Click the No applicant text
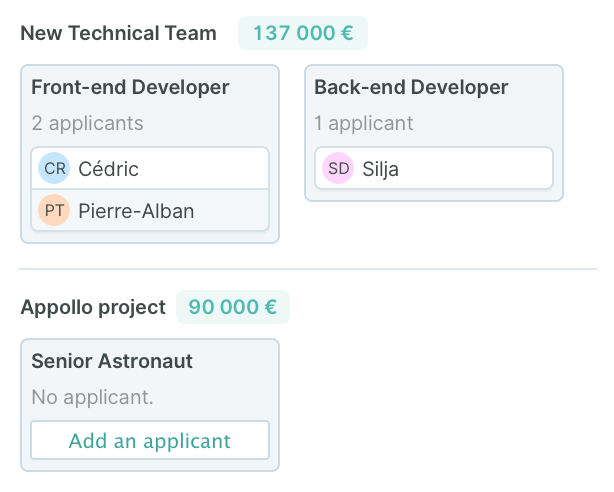 92,397
